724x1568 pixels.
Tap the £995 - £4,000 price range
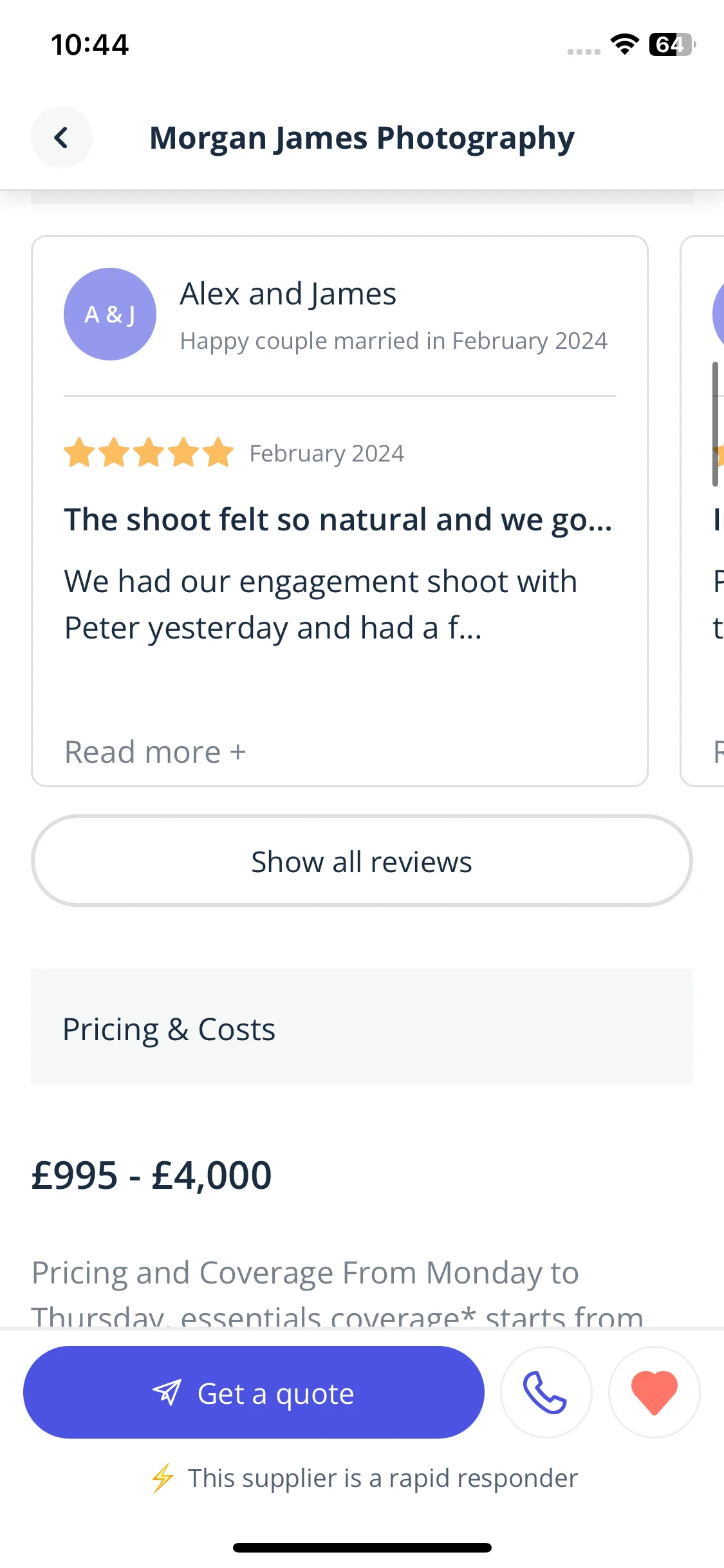pyautogui.click(x=152, y=1175)
